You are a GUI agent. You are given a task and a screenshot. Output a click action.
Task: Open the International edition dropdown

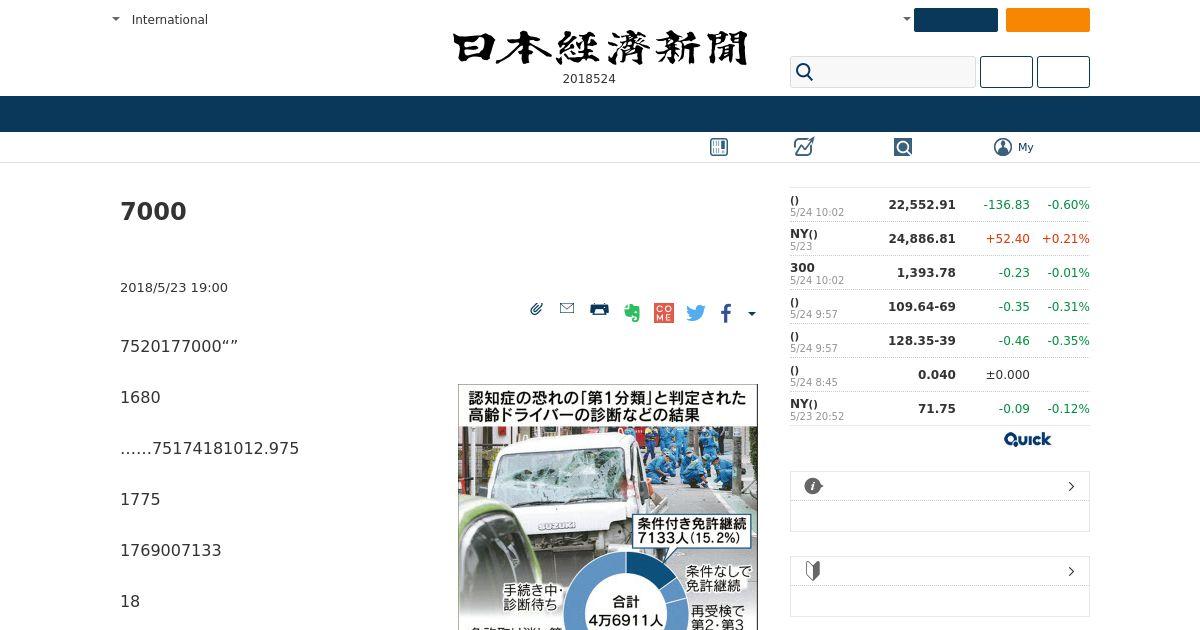[160, 19]
